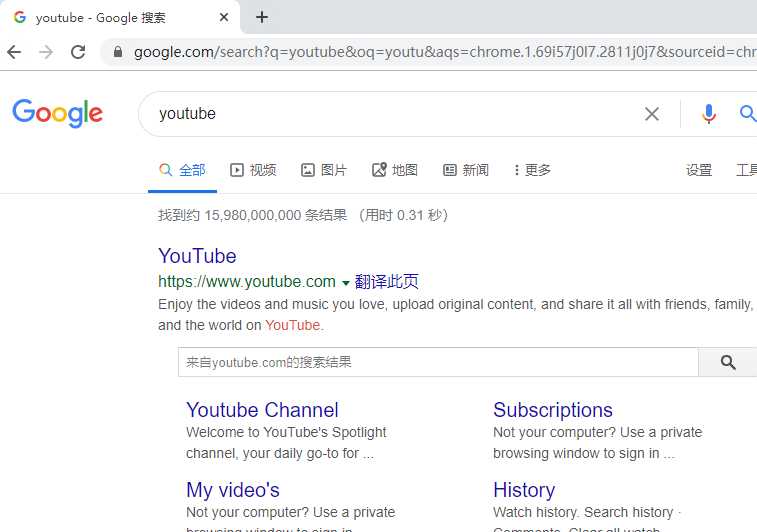The image size is (757, 532).
Task: Open 设置 (Settings) menu
Action: [x=699, y=170]
